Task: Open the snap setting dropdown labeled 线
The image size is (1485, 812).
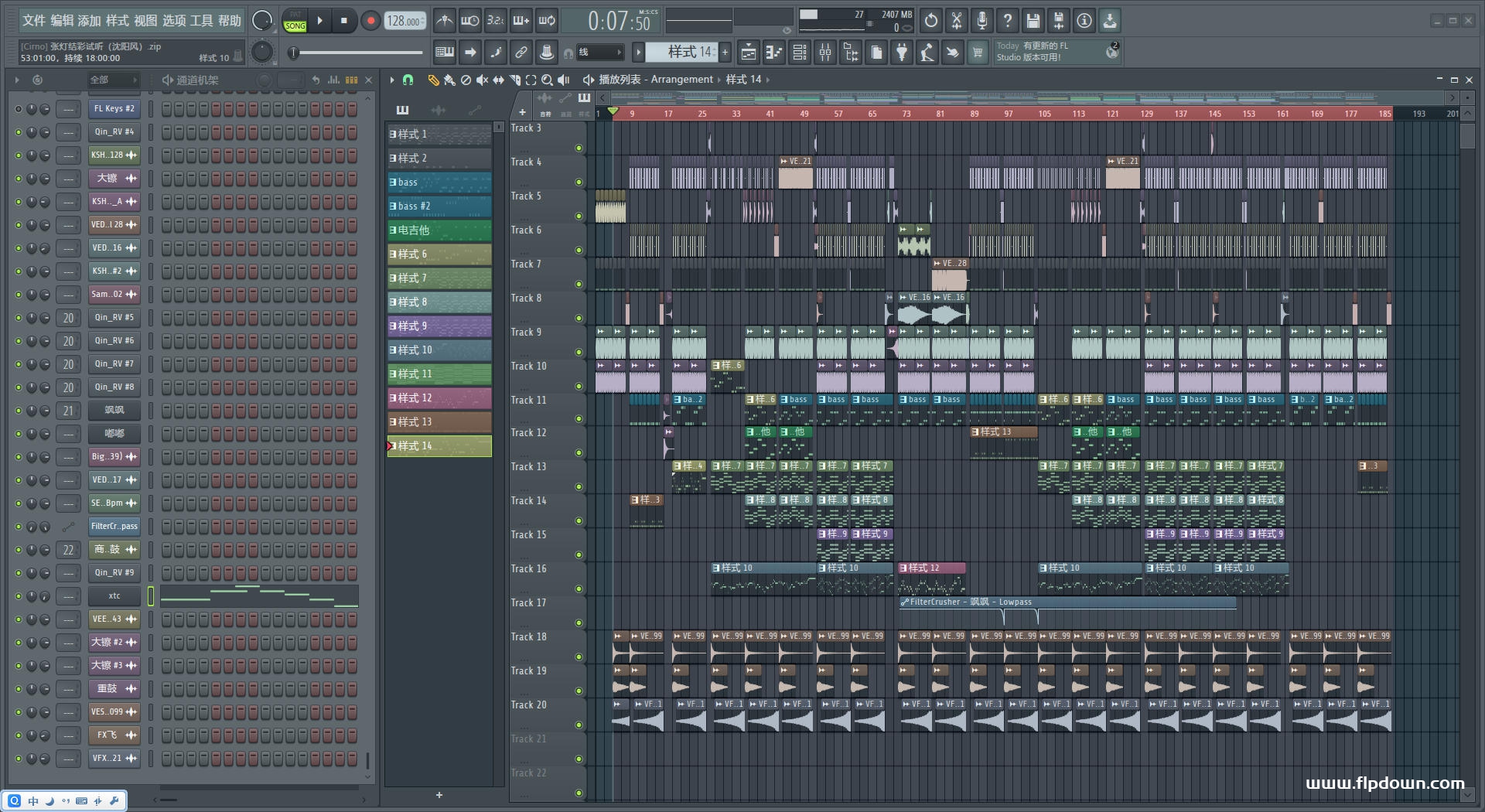Action: (x=600, y=53)
